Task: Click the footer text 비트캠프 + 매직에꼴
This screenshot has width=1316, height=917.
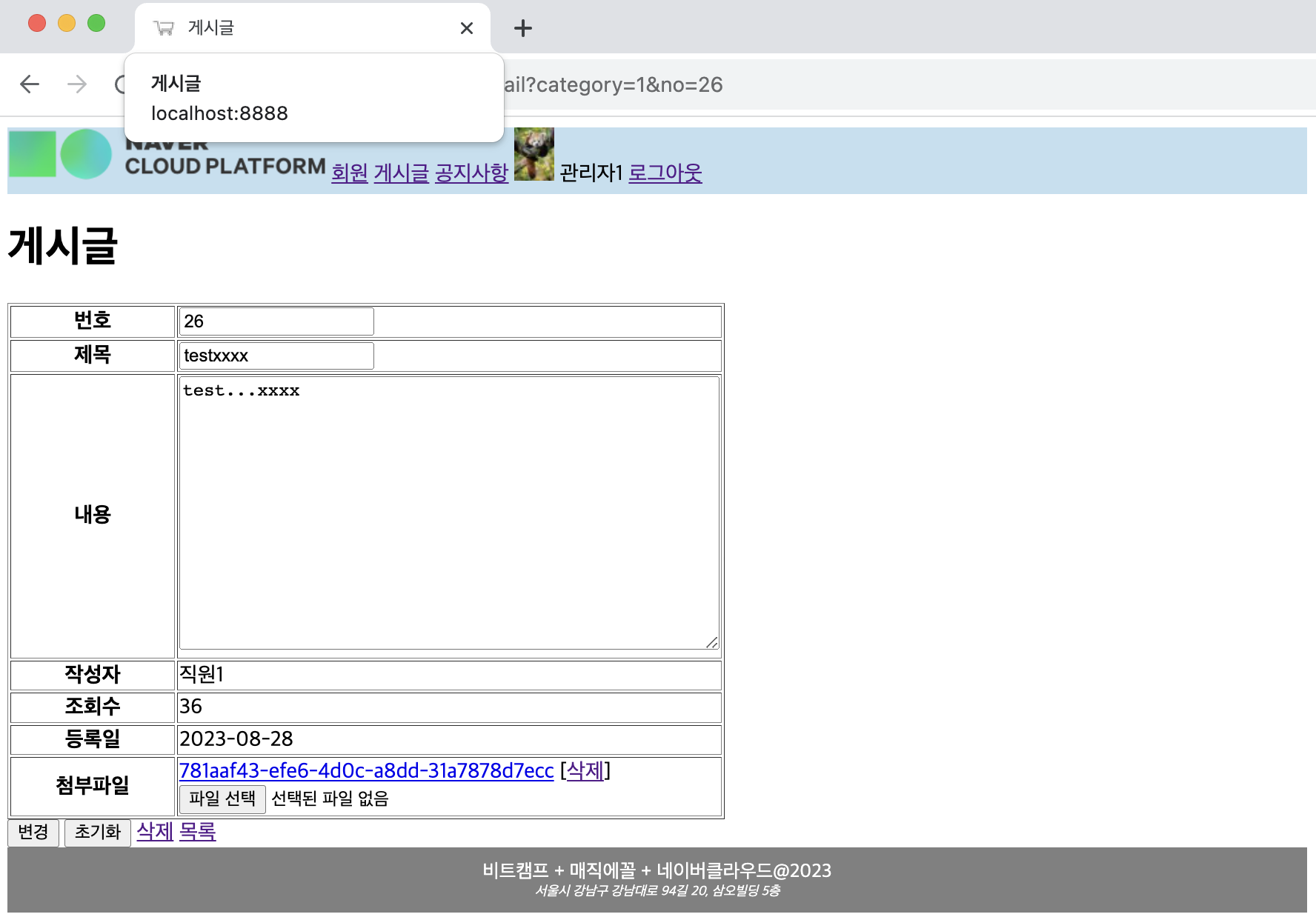Action: click(x=559, y=870)
